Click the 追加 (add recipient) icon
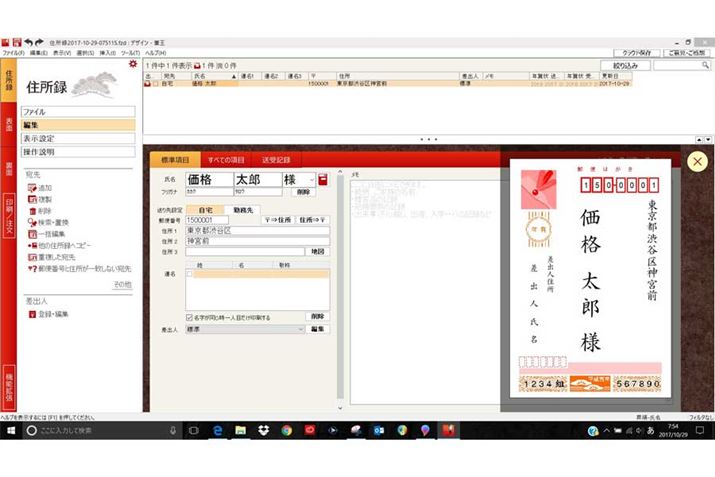Viewport: 715px width, 477px height. pos(31,188)
